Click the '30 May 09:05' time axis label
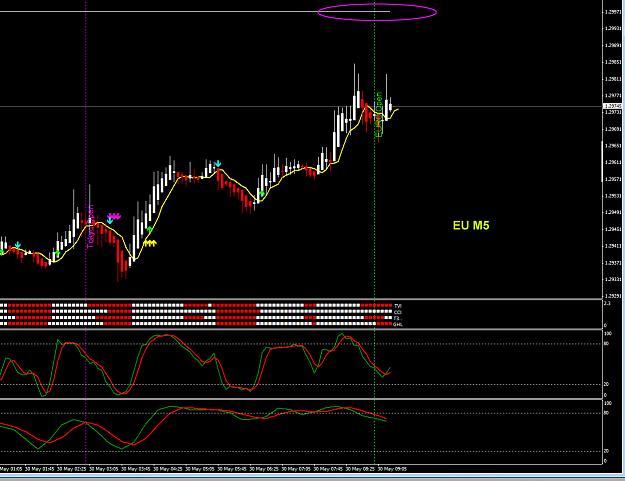This screenshot has width=625, height=481. click(x=392, y=469)
